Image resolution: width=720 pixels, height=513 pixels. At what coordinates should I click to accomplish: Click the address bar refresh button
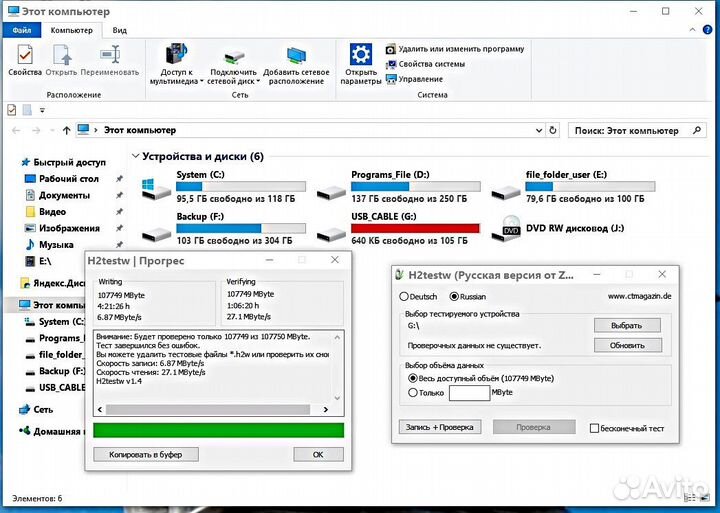[x=553, y=130]
